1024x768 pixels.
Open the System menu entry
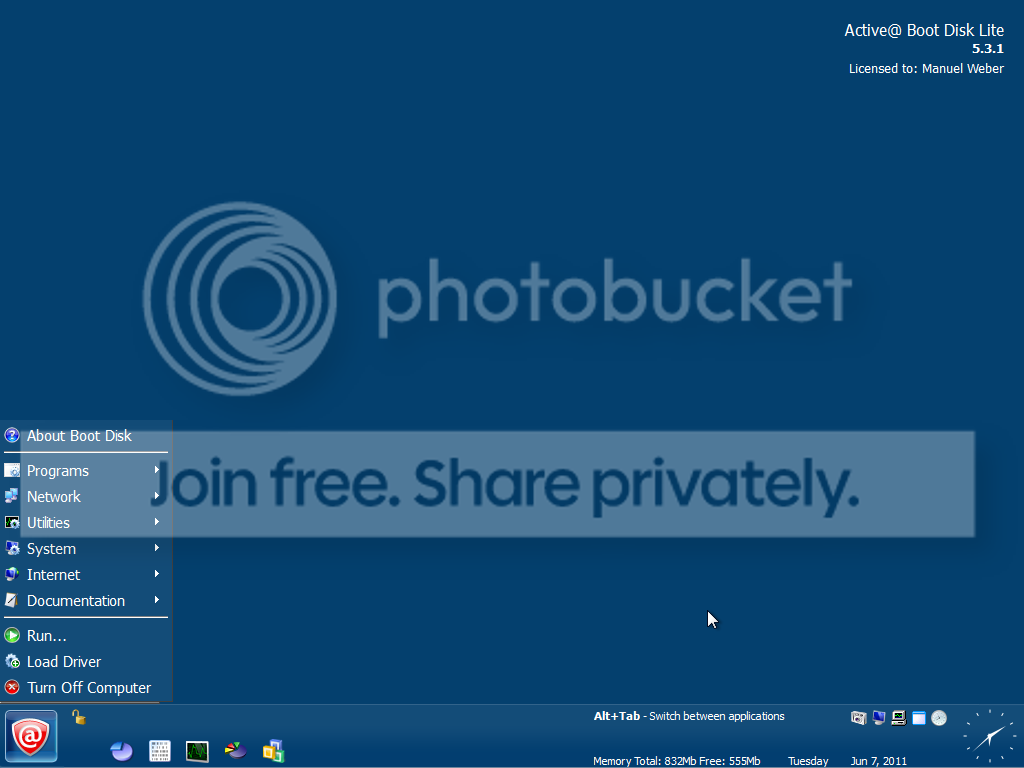pyautogui.click(x=51, y=549)
